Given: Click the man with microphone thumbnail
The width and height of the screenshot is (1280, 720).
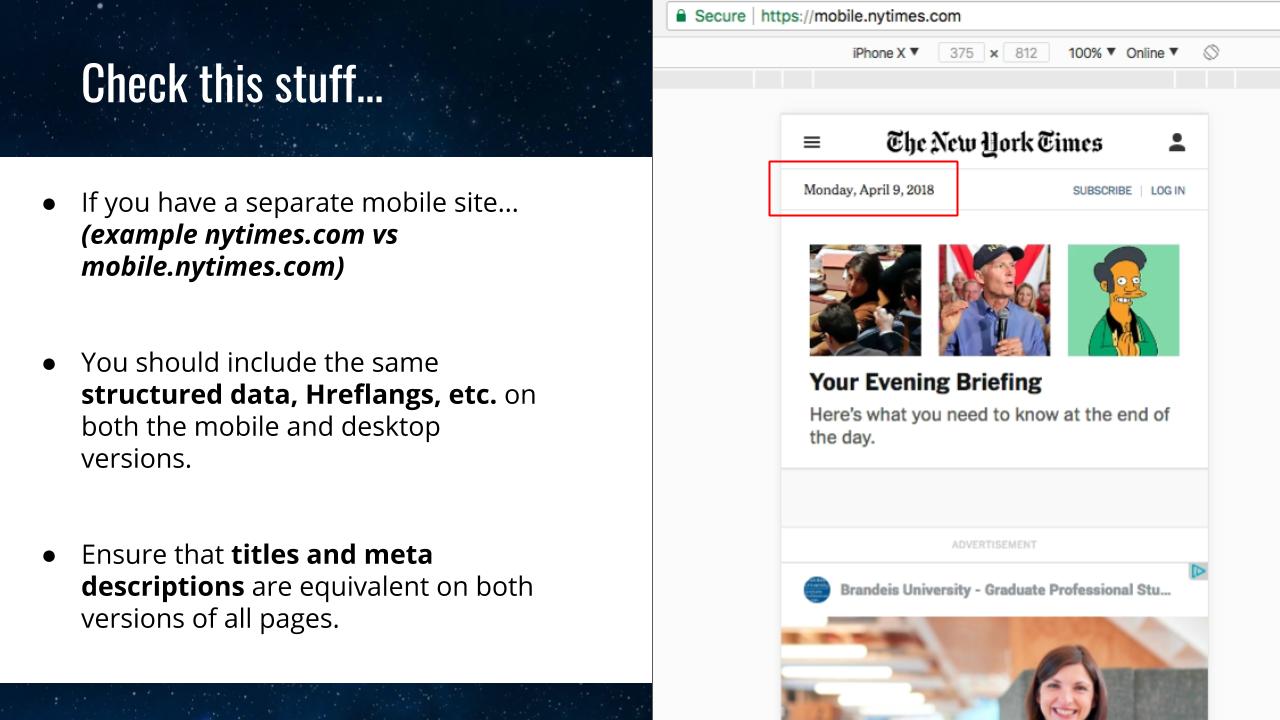Looking at the screenshot, I should point(994,300).
